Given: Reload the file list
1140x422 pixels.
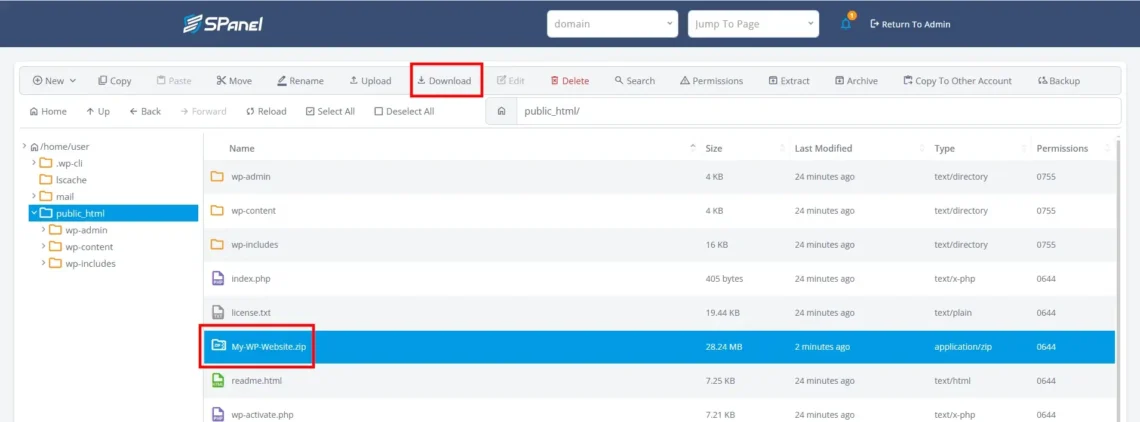Looking at the screenshot, I should [x=266, y=111].
